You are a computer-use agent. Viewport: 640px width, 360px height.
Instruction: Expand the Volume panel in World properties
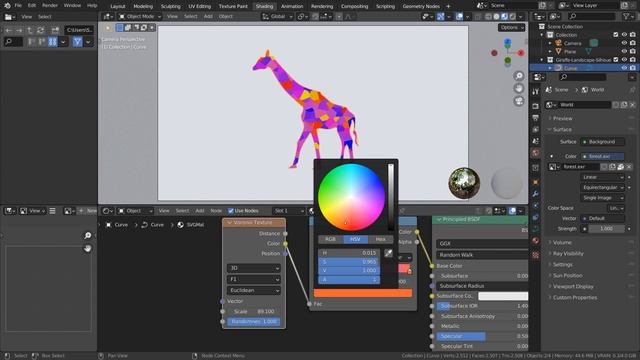(x=562, y=242)
